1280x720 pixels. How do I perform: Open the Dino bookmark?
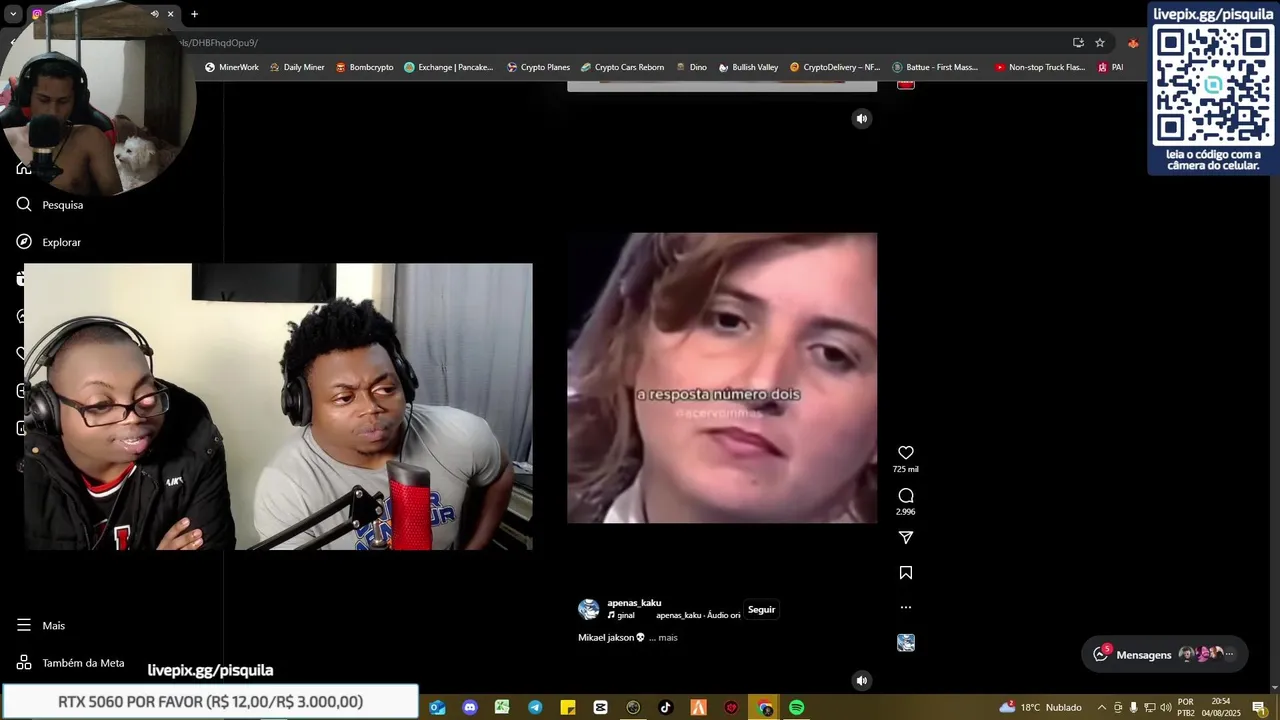(x=691, y=67)
